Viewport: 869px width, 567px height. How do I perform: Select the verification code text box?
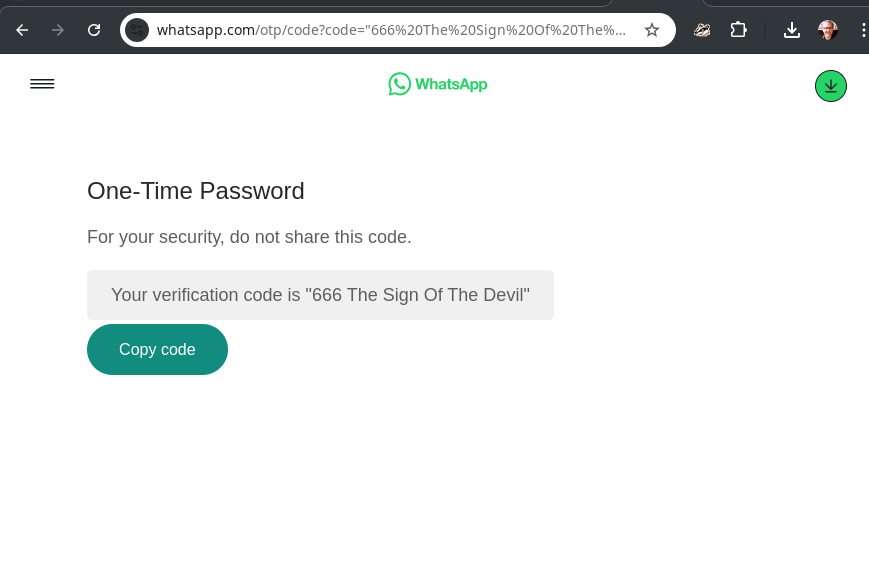point(320,295)
